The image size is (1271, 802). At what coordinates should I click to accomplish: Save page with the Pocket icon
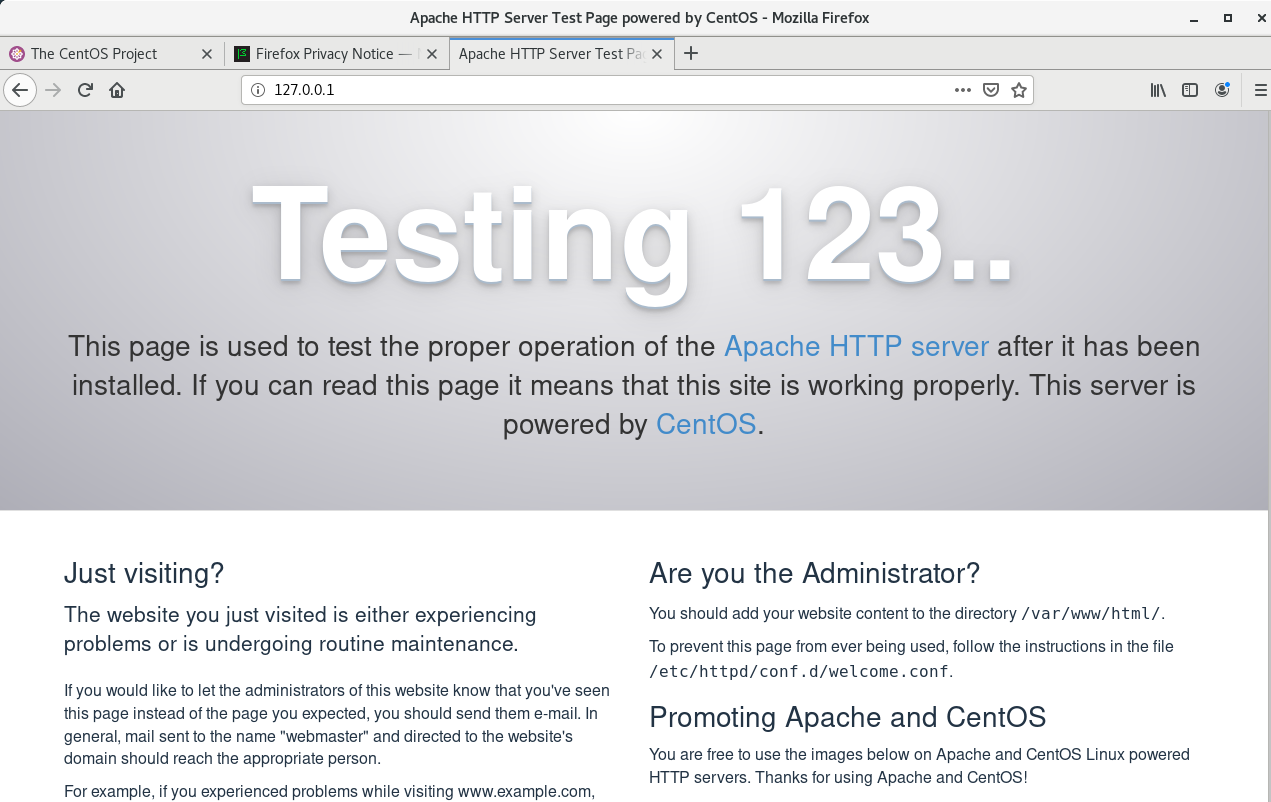pos(991,90)
